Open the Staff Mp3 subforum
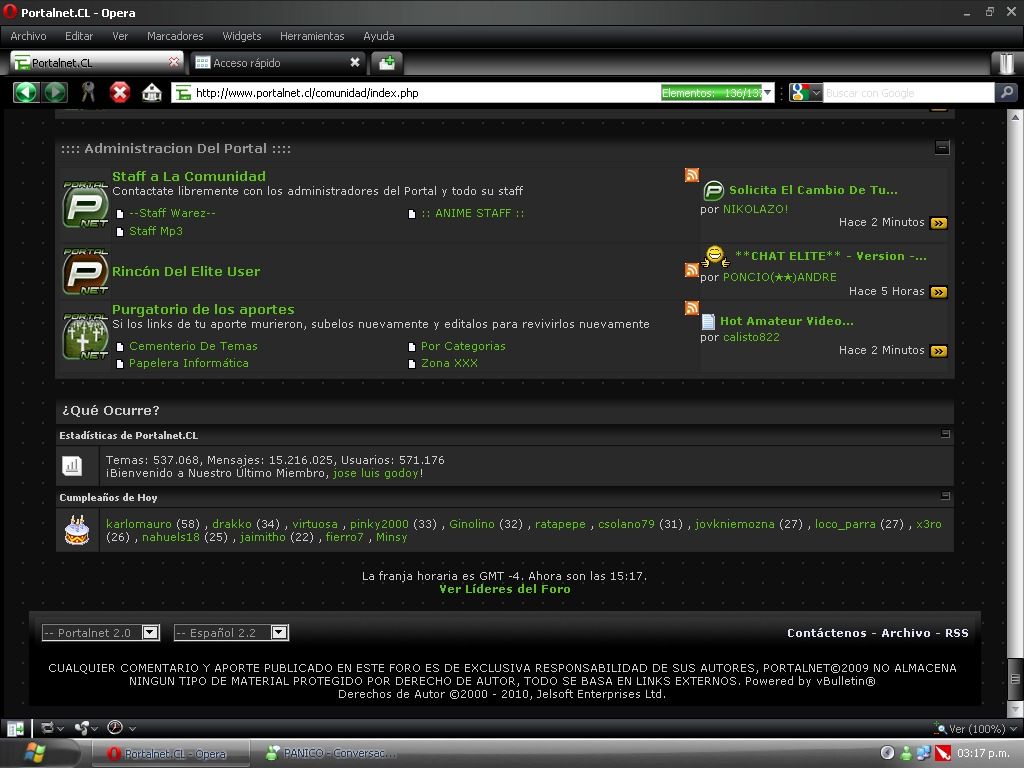The height and width of the screenshot is (768, 1024). pos(156,231)
